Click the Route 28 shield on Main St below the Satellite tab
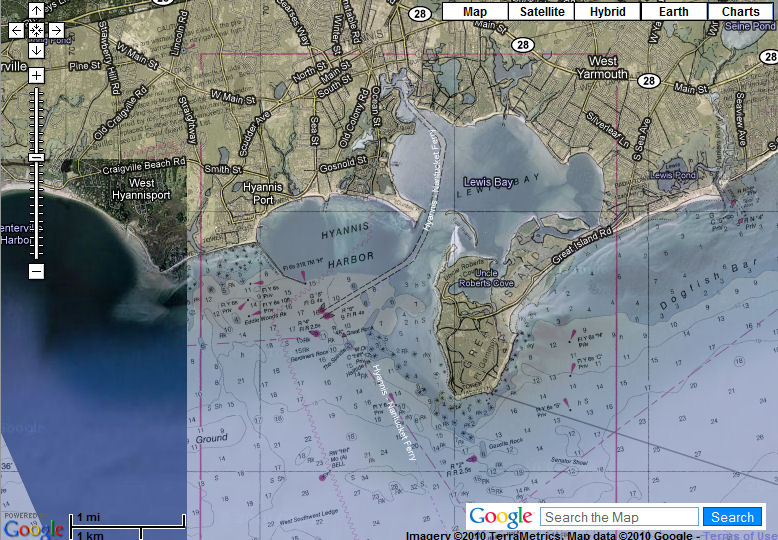 pos(523,45)
